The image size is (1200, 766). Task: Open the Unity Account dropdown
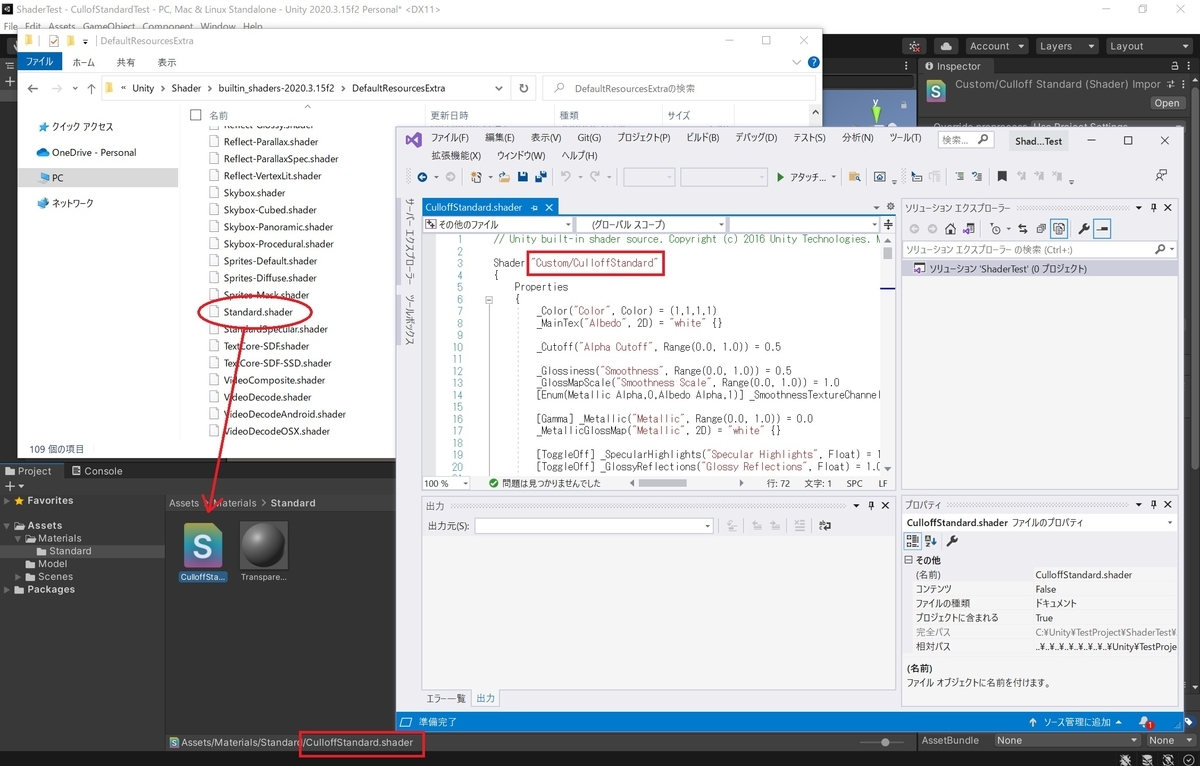[x=996, y=46]
